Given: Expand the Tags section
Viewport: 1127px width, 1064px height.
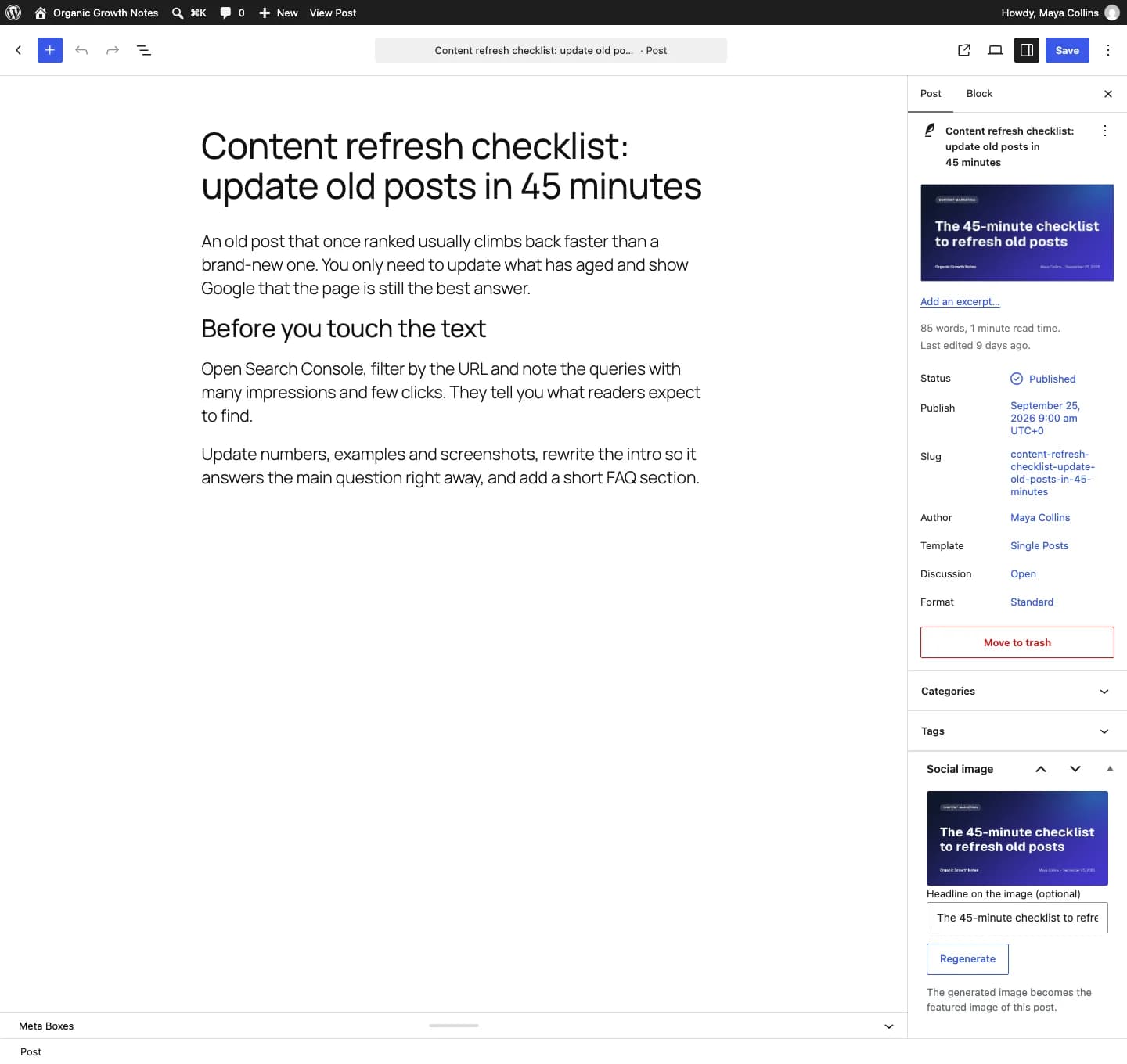Looking at the screenshot, I should [x=1017, y=731].
